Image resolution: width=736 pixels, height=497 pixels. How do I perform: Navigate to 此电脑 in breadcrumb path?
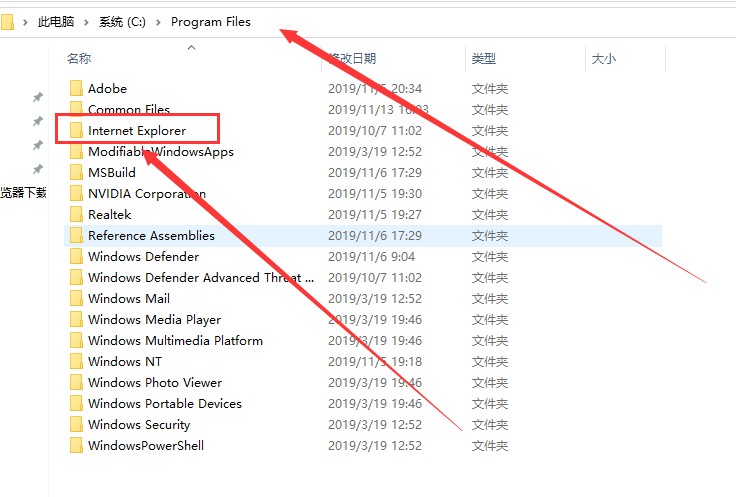coord(57,21)
